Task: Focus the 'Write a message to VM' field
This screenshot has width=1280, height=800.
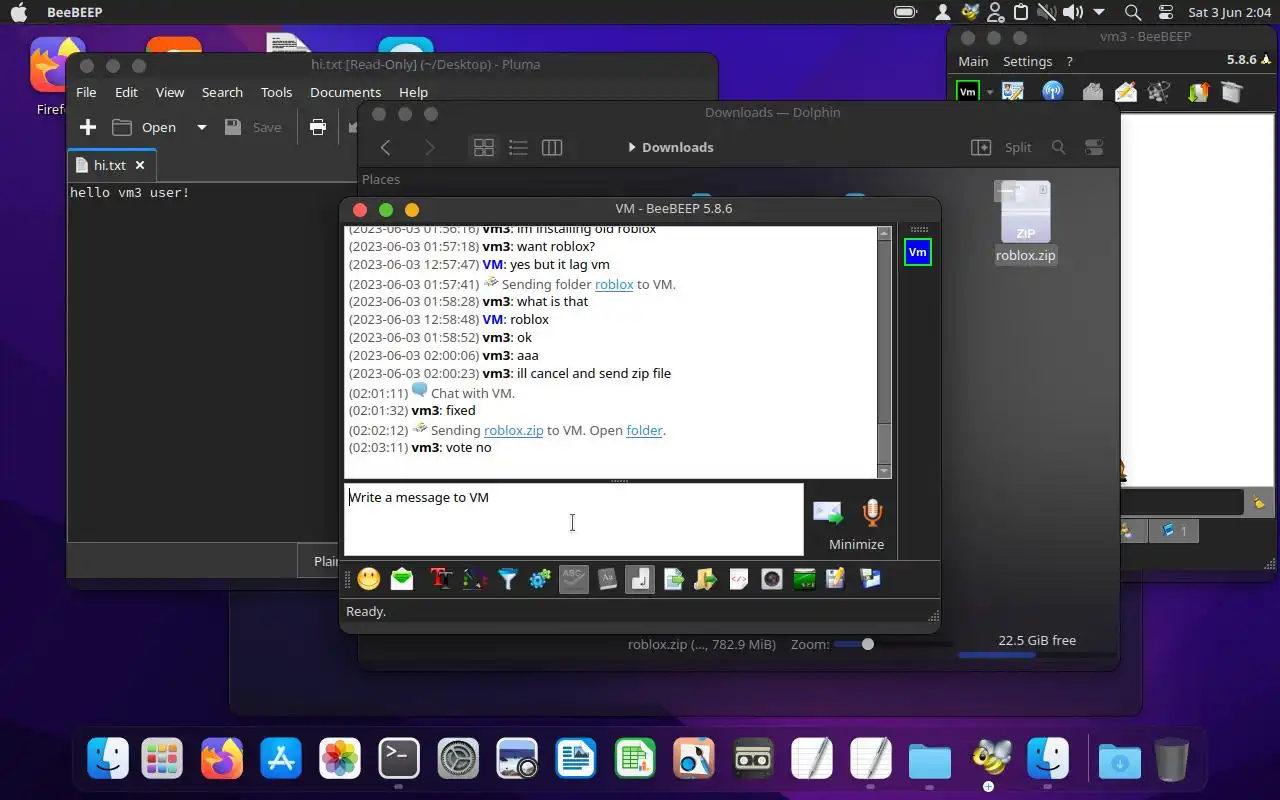Action: 574,520
